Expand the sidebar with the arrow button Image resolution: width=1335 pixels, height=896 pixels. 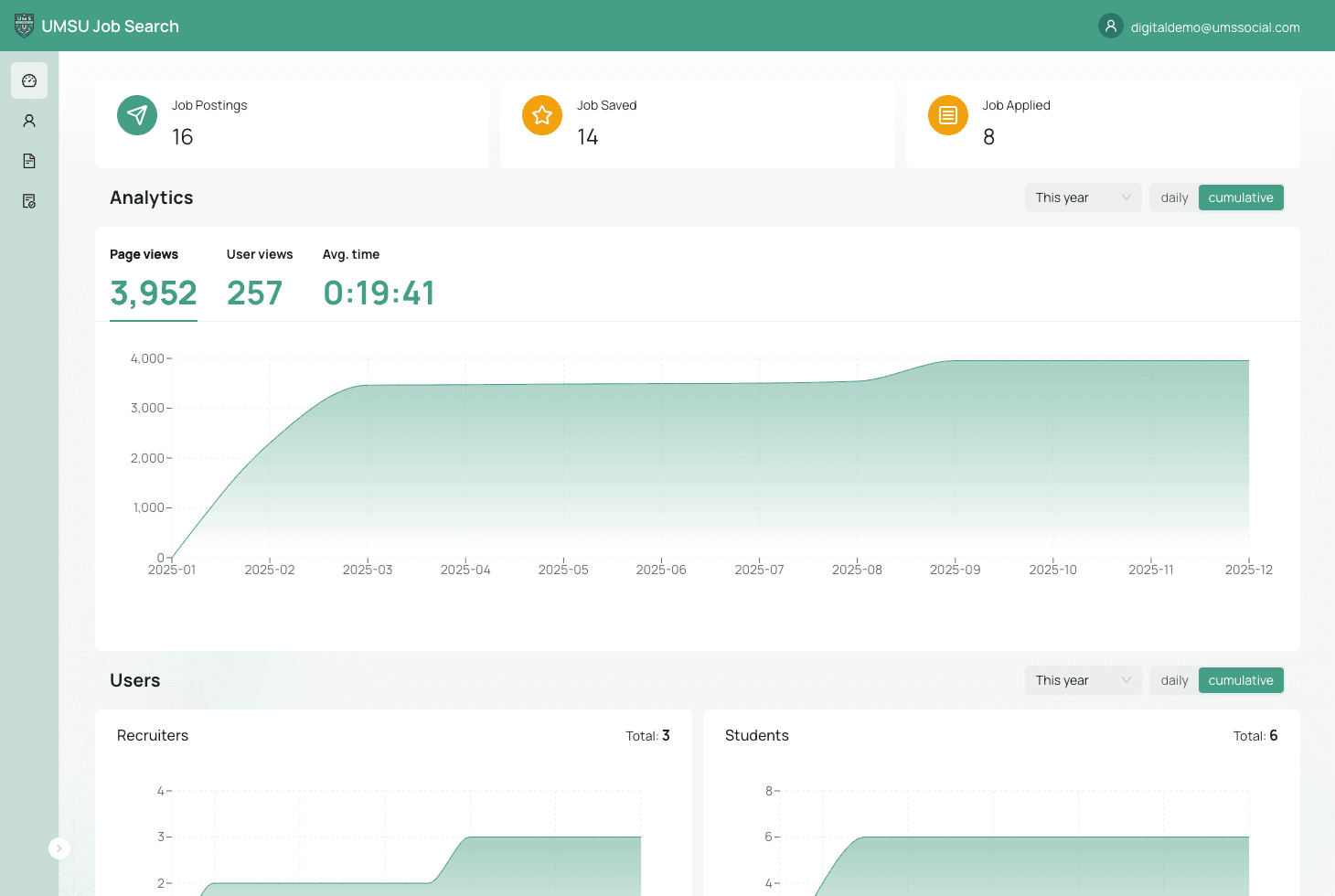59,848
